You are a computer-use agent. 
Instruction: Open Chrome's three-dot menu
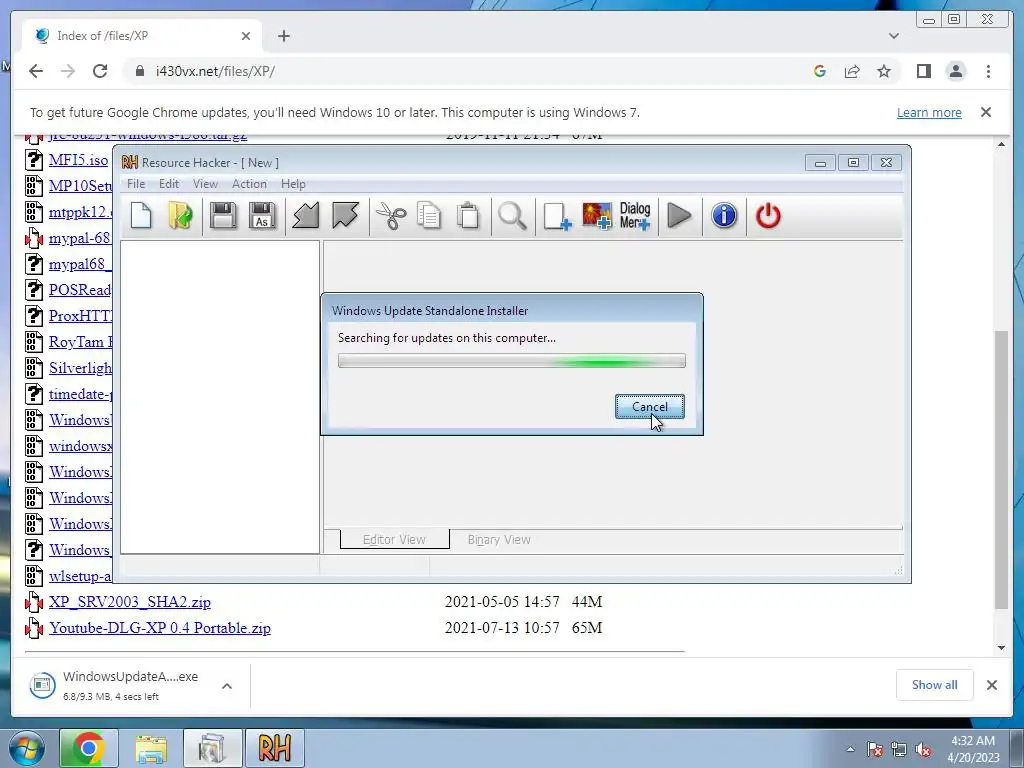pyautogui.click(x=988, y=71)
